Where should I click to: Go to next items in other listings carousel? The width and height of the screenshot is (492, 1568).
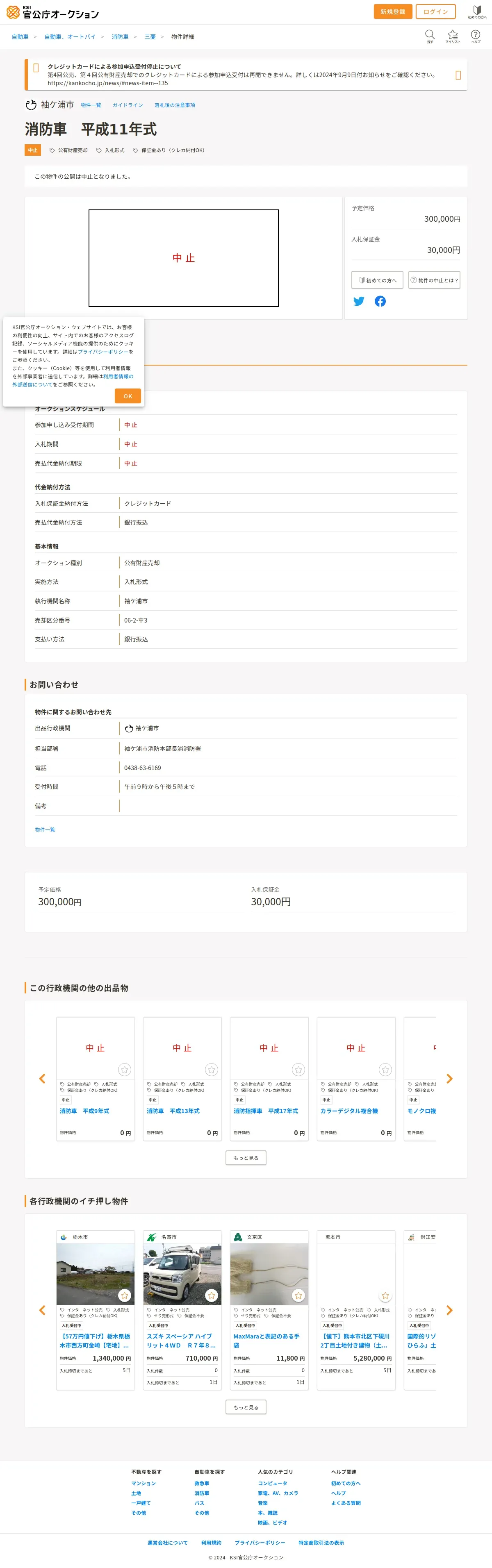click(x=449, y=1079)
